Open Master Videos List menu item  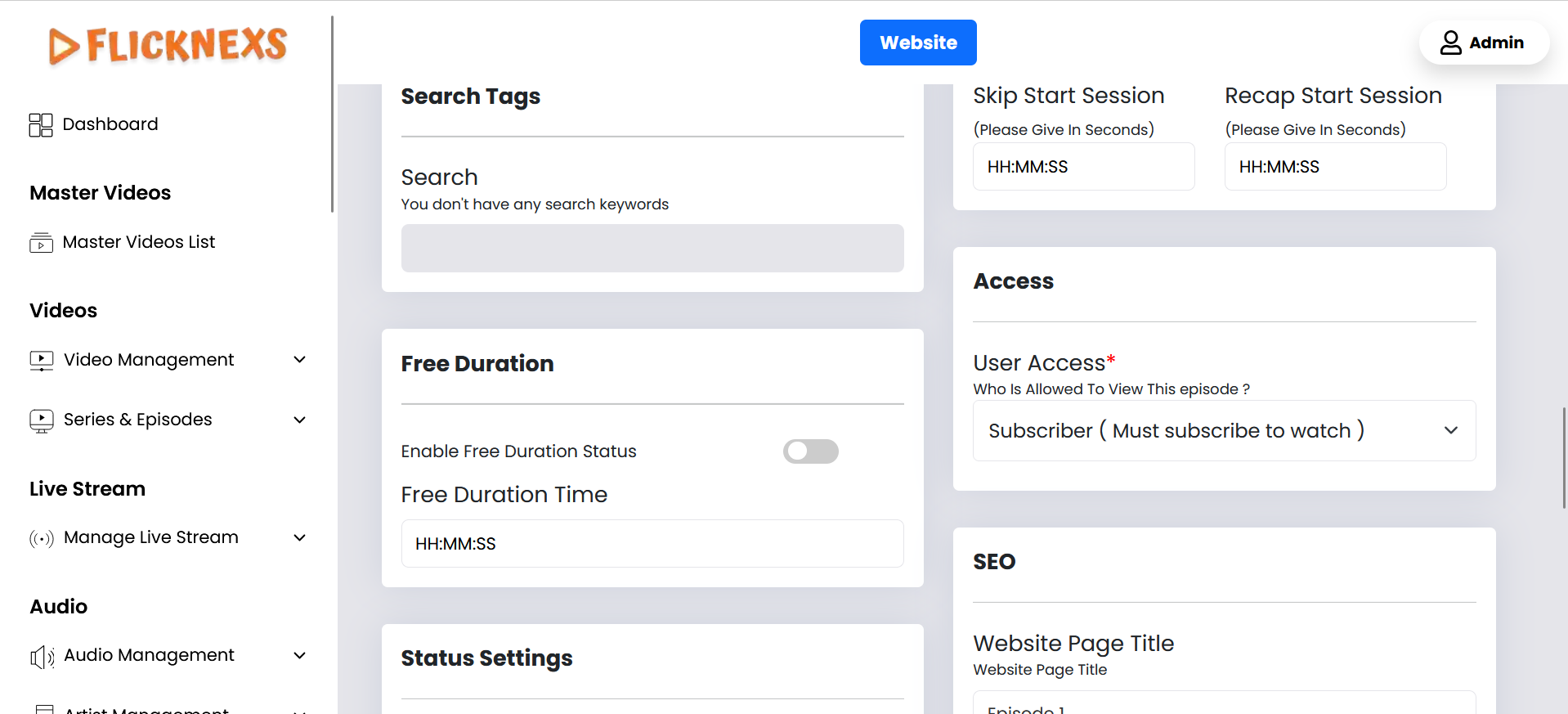click(x=138, y=242)
